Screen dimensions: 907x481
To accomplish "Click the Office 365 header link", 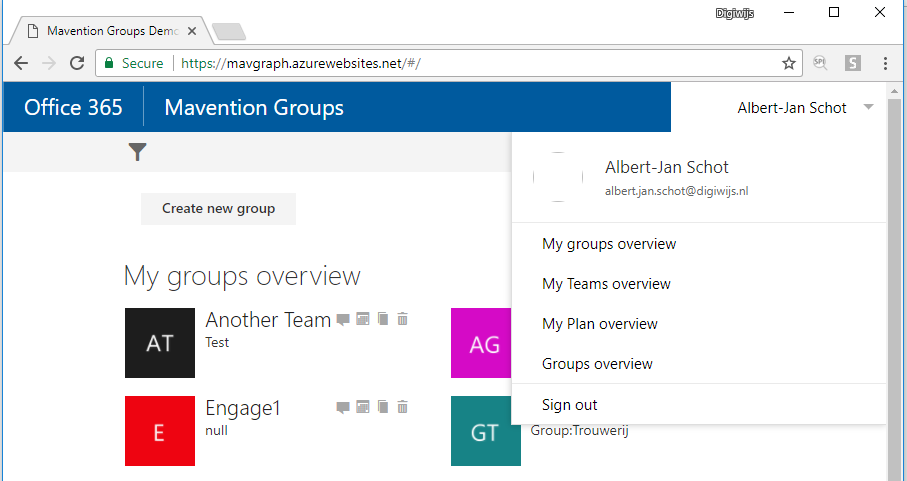I will [x=73, y=108].
